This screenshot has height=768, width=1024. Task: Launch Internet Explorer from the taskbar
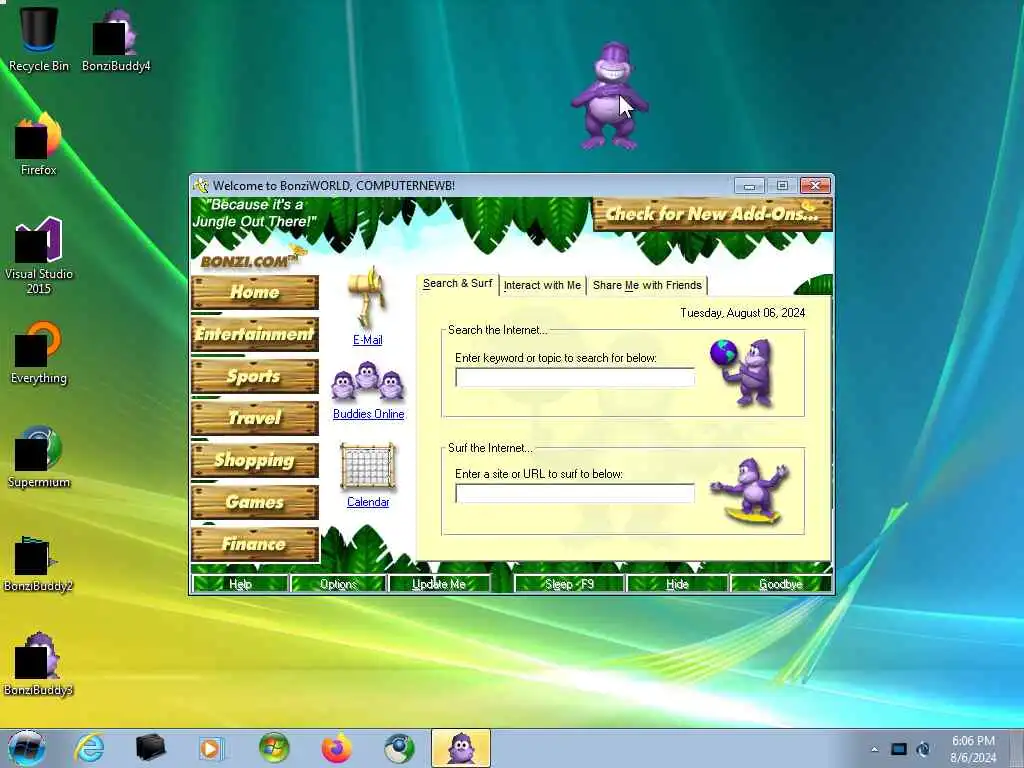tap(89, 748)
